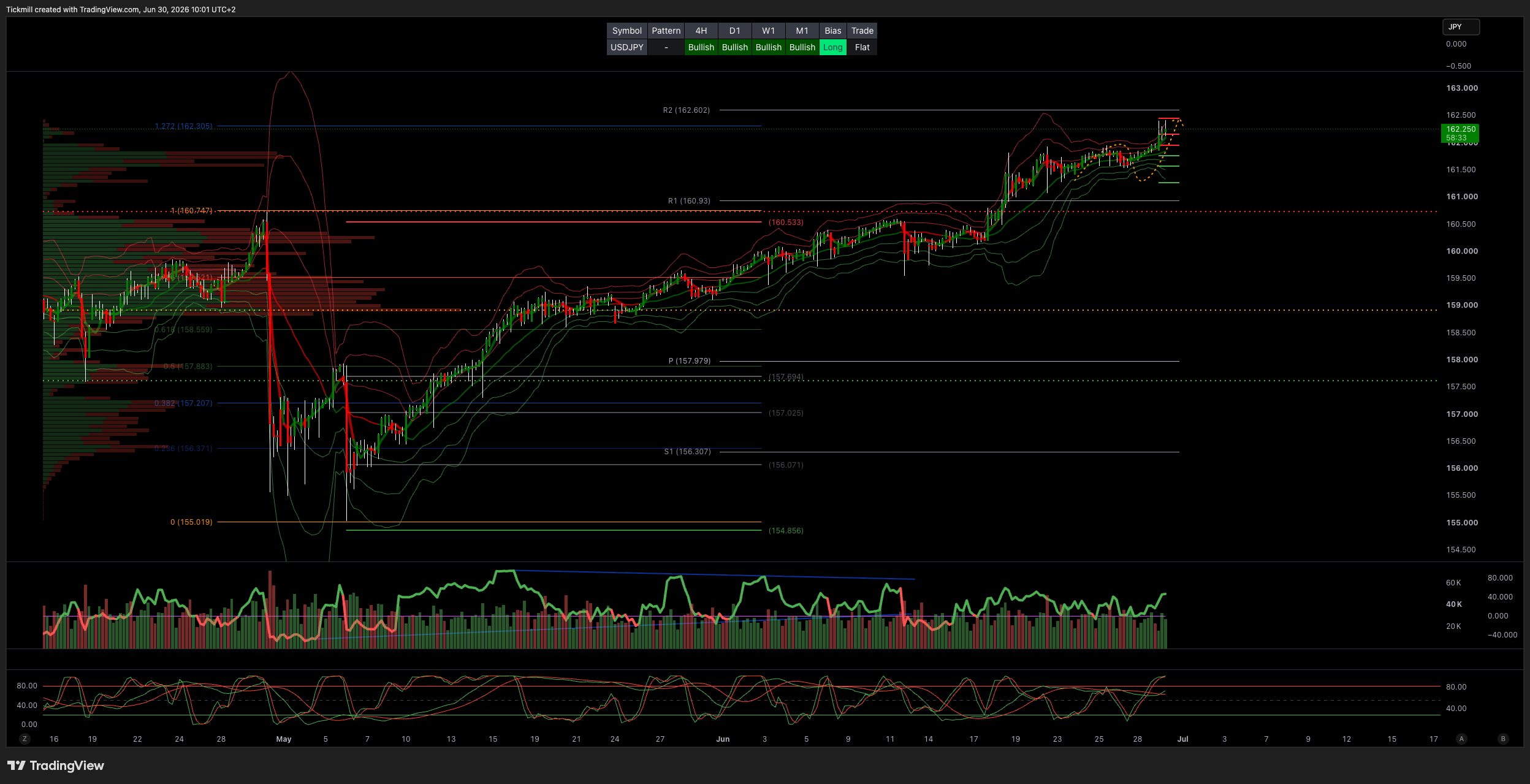The image size is (1530, 784).
Task: Click the 0.236 (156.371) Fibonacci label
Action: [184, 449]
